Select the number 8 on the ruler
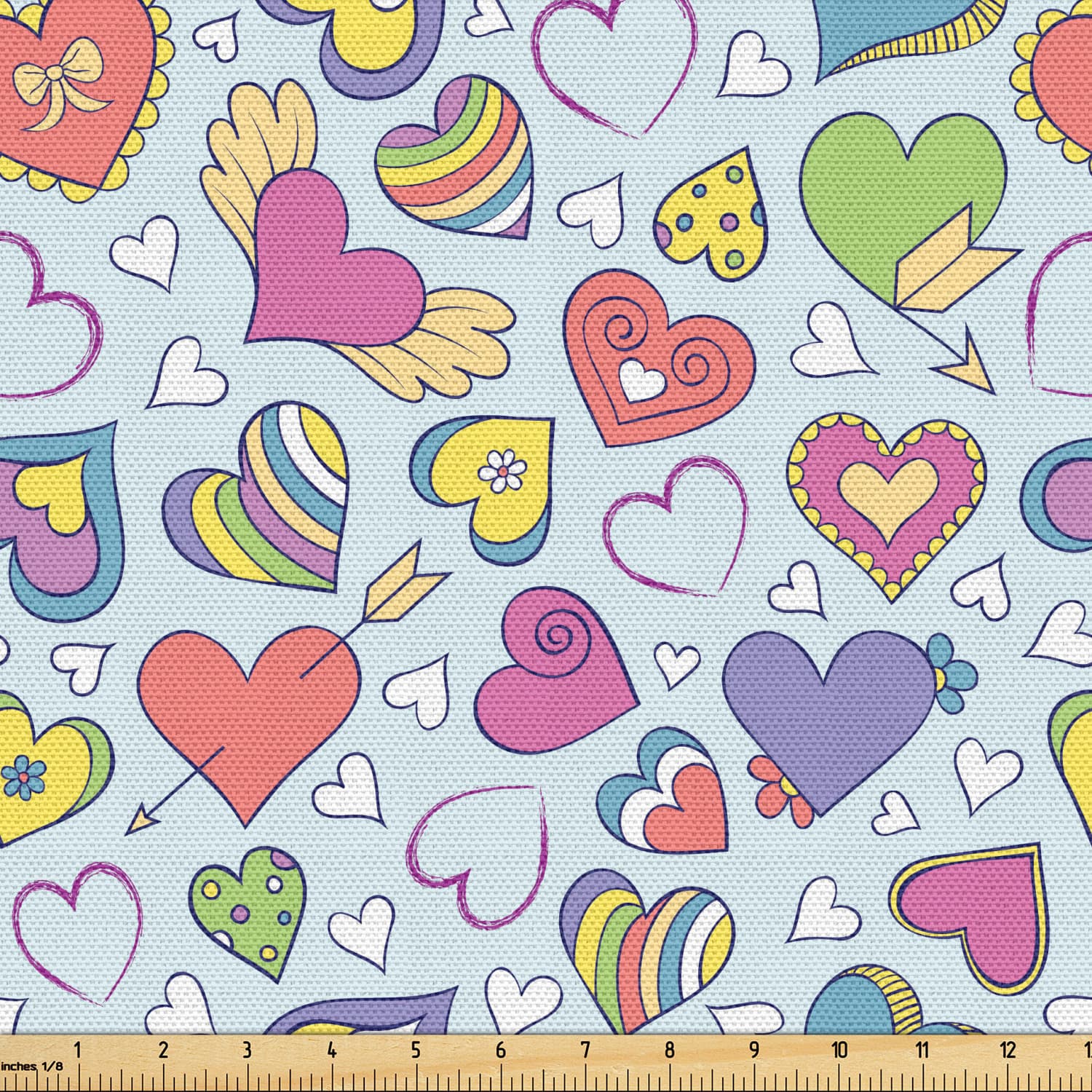1092x1092 pixels. [x=669, y=1050]
